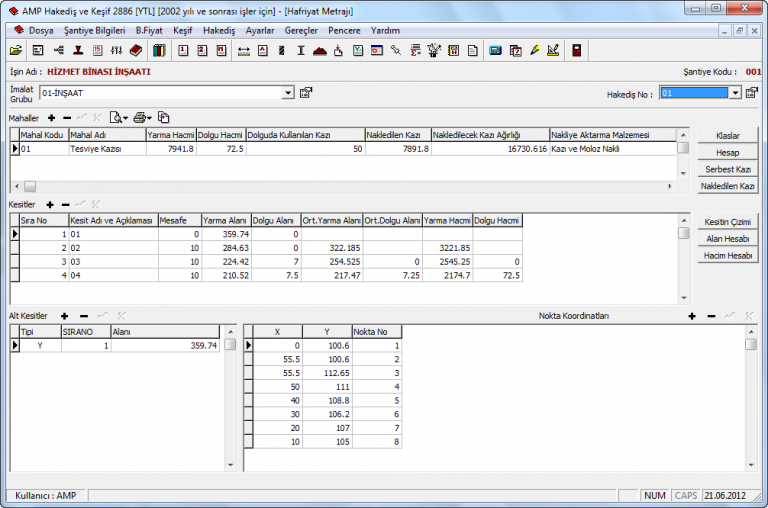Click the Kesitin Çizimi button
The height and width of the screenshot is (508, 768).
click(727, 221)
